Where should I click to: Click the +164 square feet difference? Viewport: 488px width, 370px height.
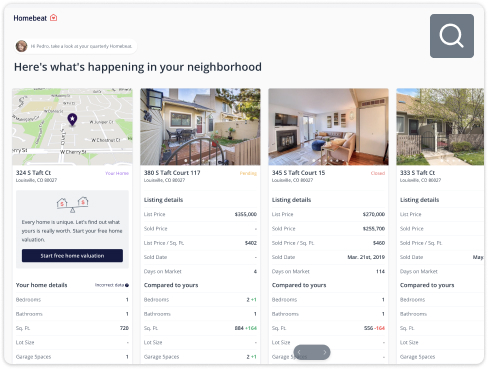(x=251, y=328)
